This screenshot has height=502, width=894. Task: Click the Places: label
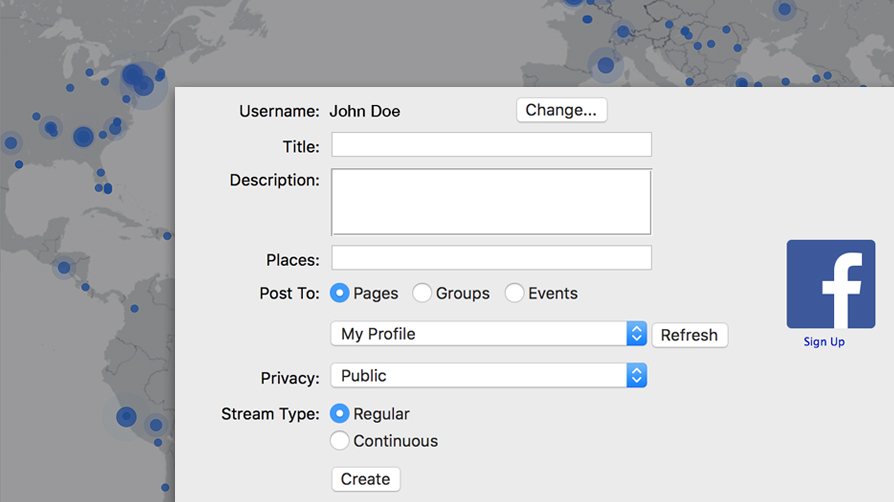[292, 260]
